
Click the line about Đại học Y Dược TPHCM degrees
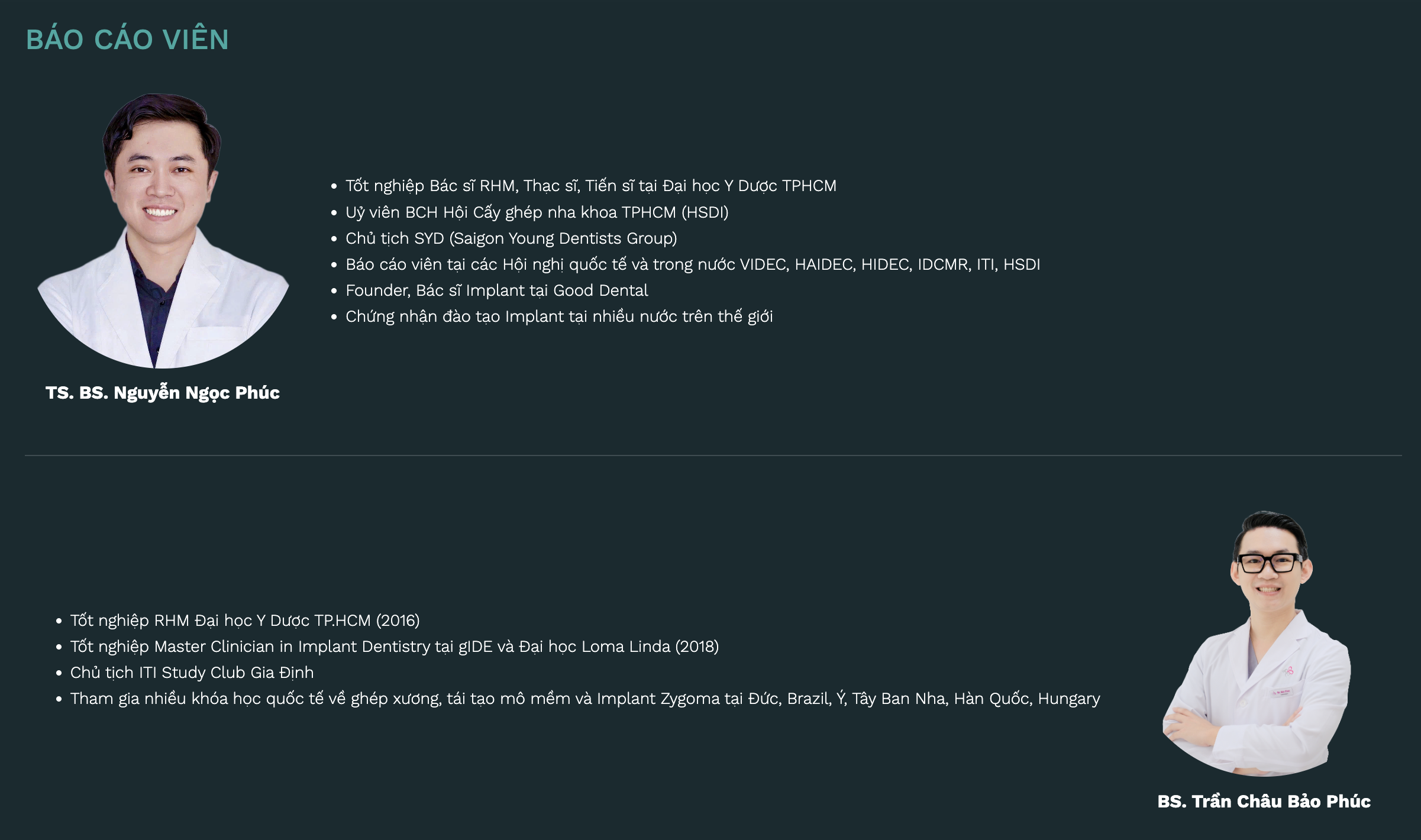coord(591,186)
